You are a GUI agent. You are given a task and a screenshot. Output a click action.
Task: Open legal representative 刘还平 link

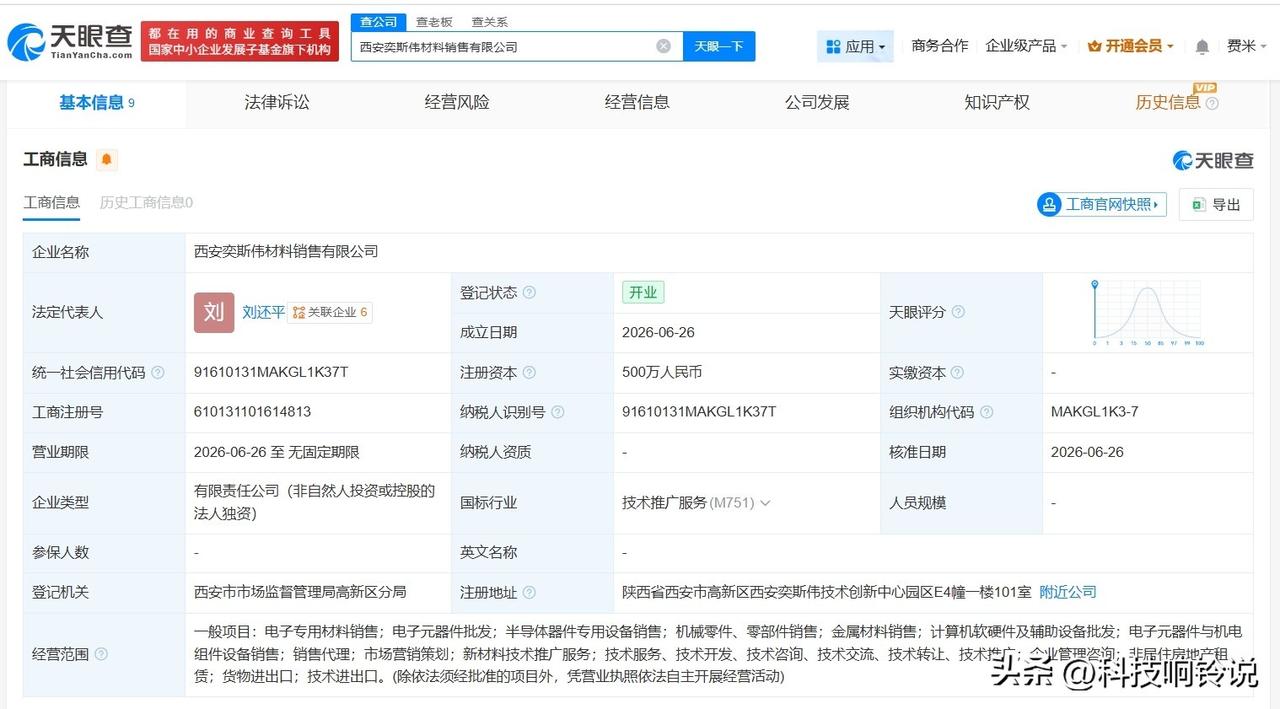(x=263, y=312)
